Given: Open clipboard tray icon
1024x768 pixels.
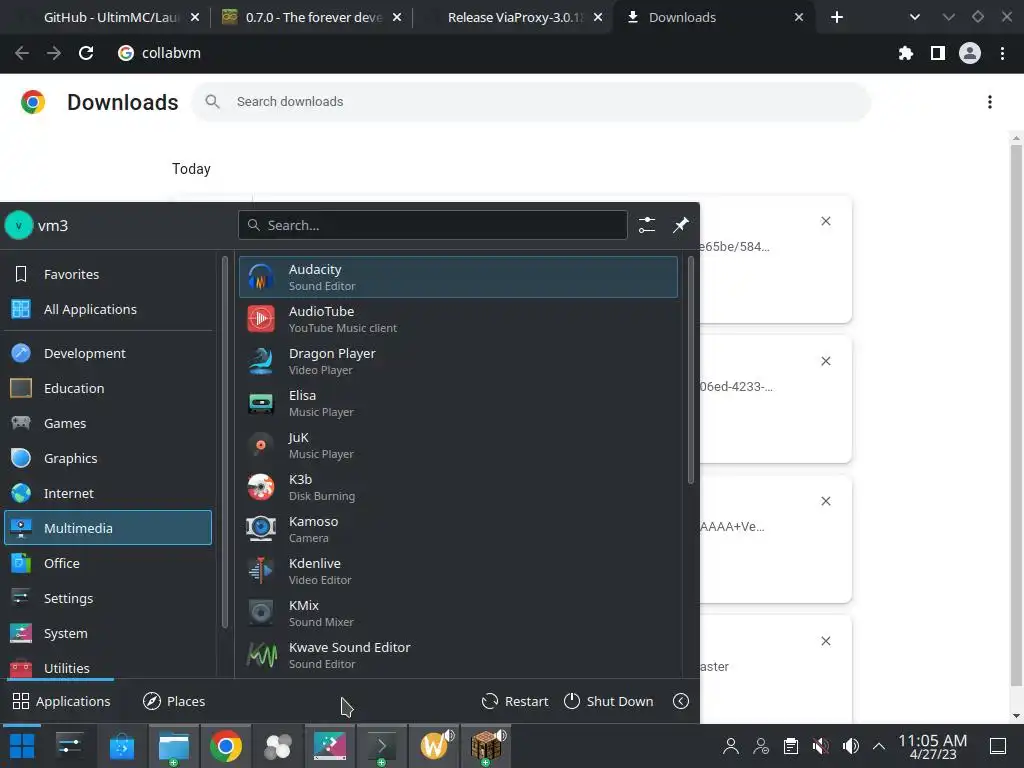Looking at the screenshot, I should (791, 746).
